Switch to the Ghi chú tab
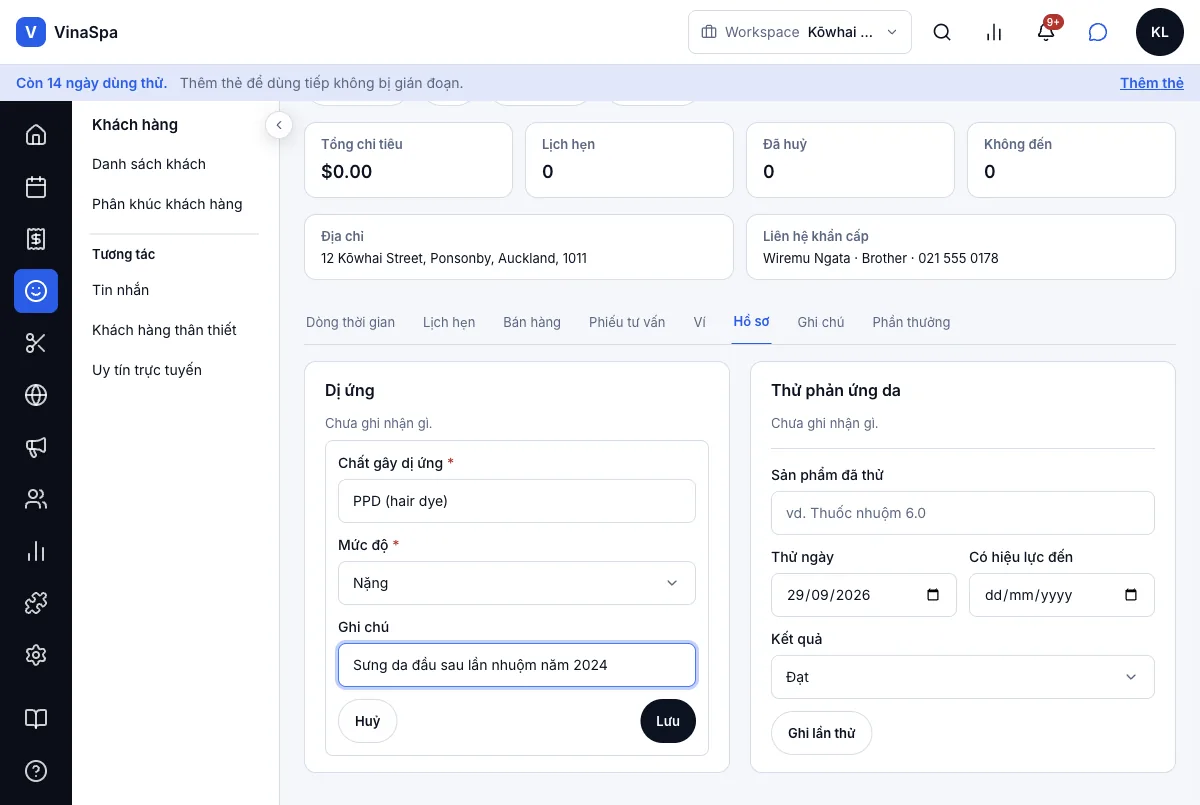 [x=821, y=322]
